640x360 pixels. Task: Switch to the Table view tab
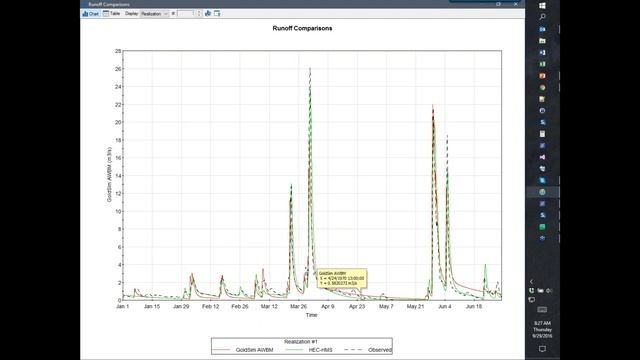[111, 13]
